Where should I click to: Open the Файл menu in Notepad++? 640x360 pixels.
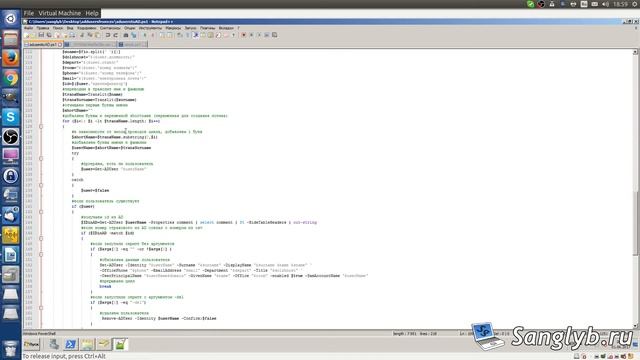coord(28,28)
